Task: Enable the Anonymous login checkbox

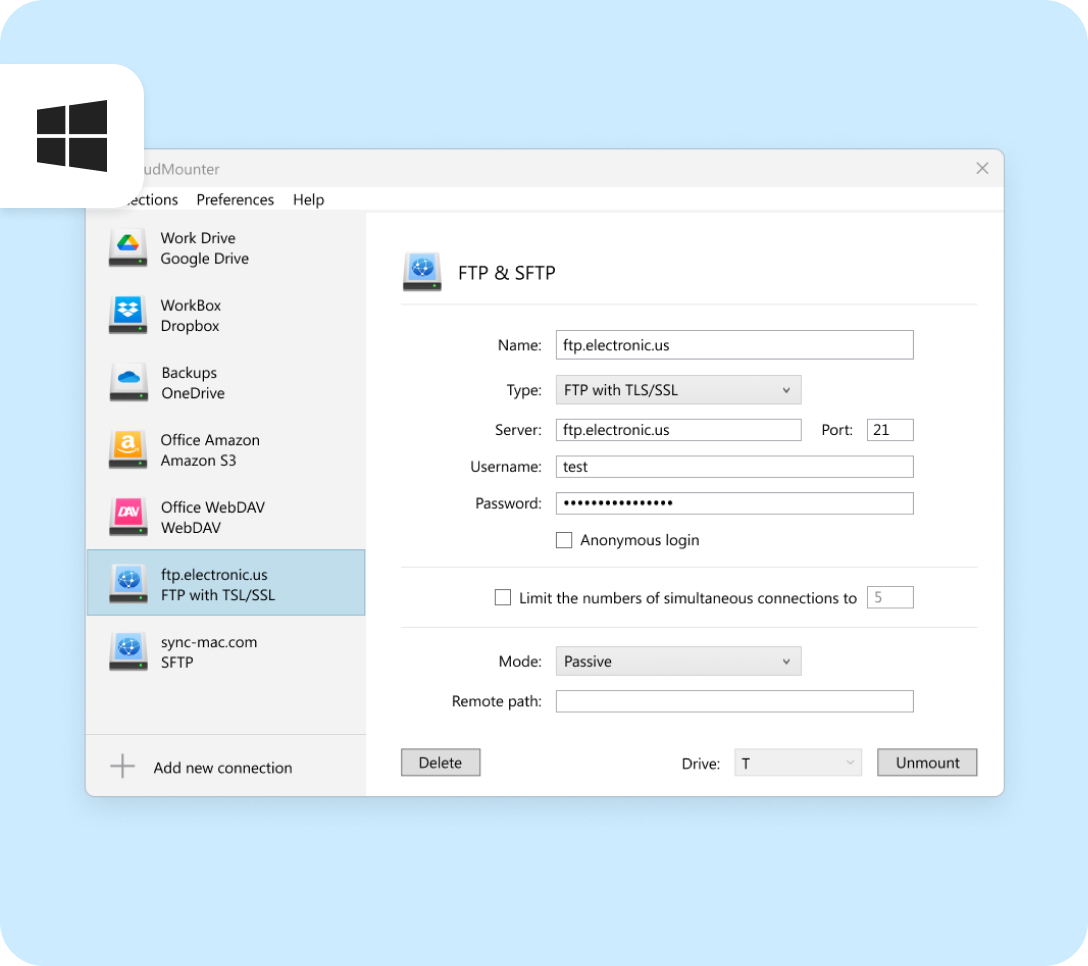Action: [564, 540]
